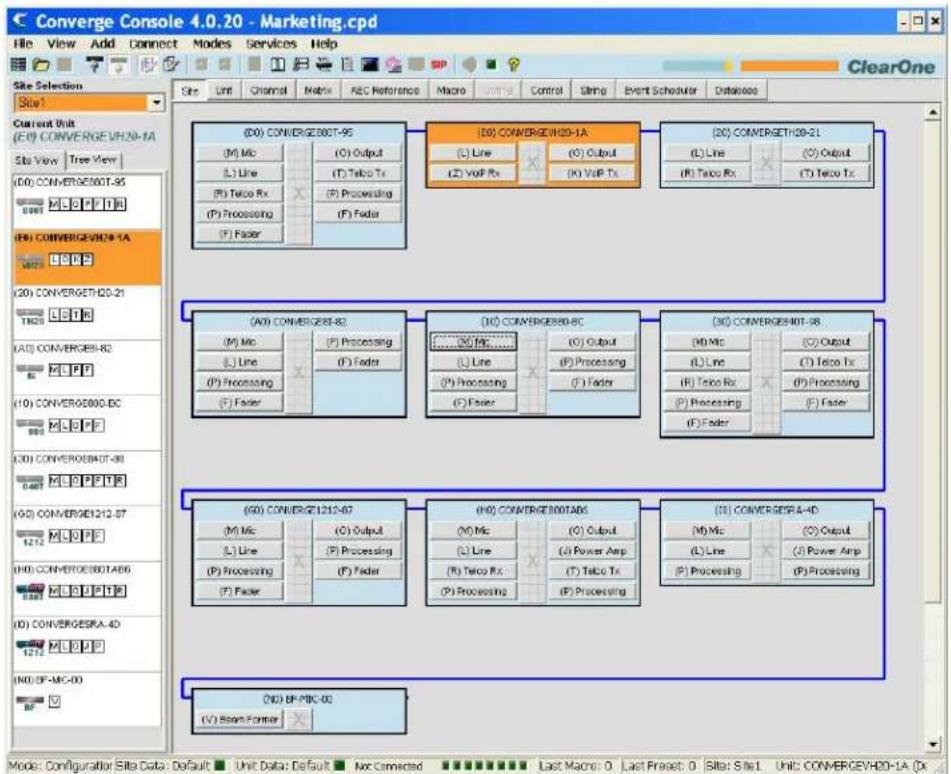Switch to the Tree View tab

[93, 160]
